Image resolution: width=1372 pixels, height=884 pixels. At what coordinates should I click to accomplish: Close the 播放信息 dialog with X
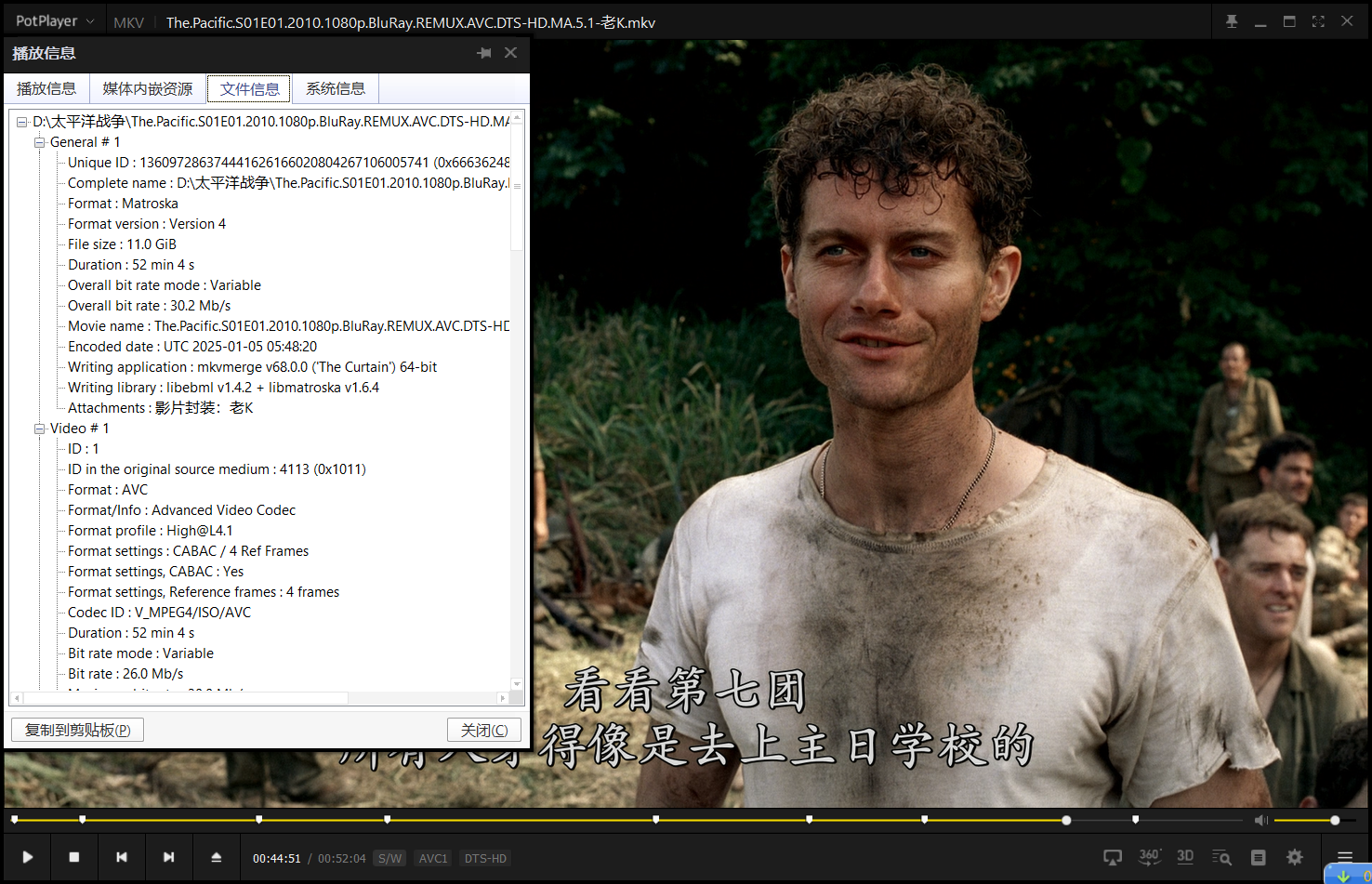coord(510,53)
